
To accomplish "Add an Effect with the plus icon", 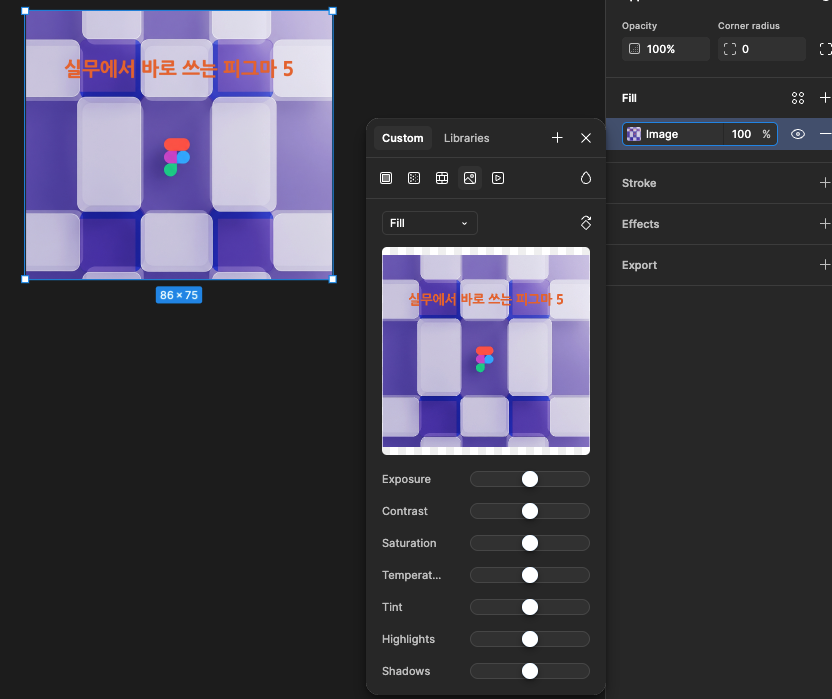I will coord(825,224).
